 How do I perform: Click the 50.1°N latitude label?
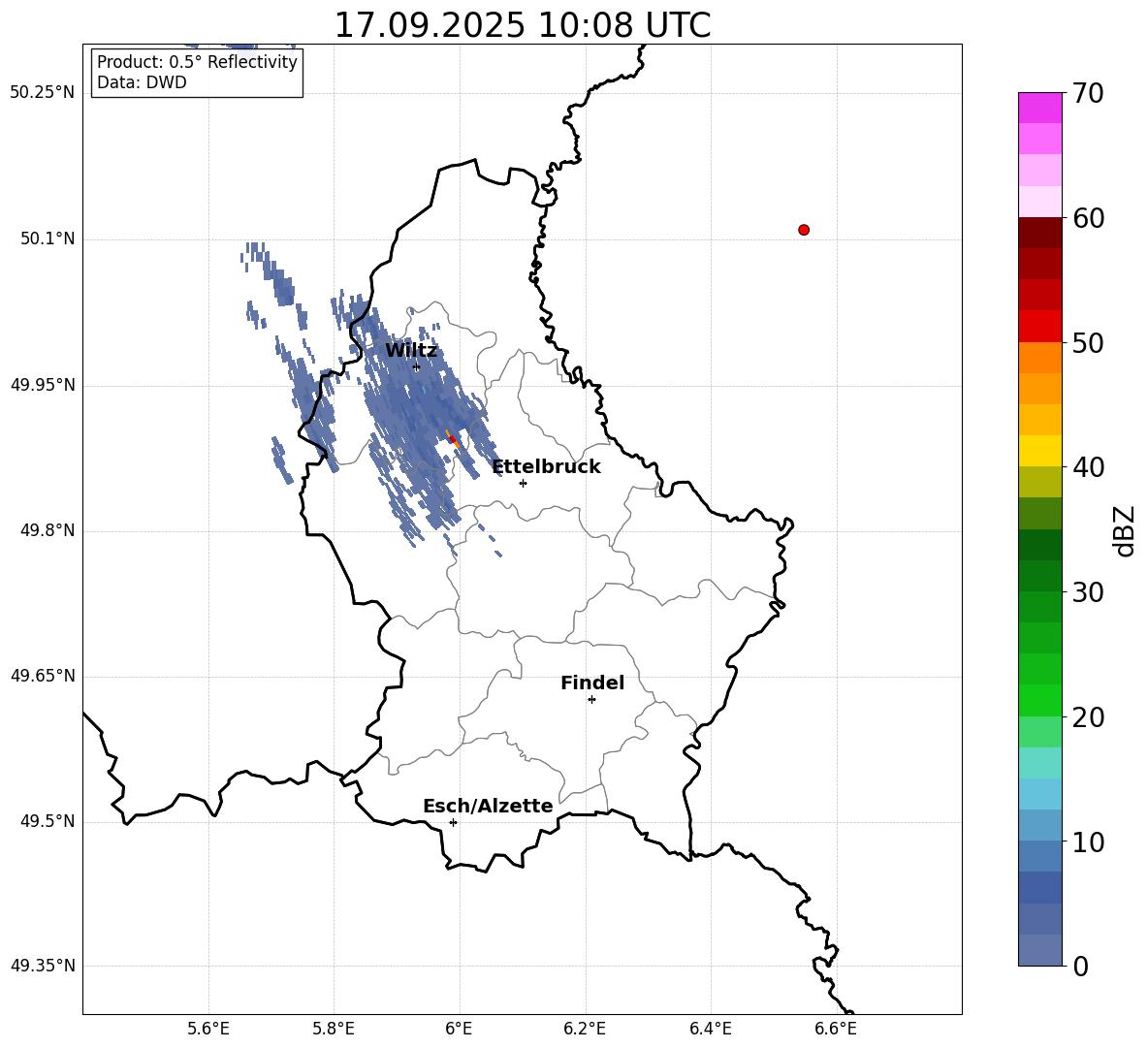point(48,239)
